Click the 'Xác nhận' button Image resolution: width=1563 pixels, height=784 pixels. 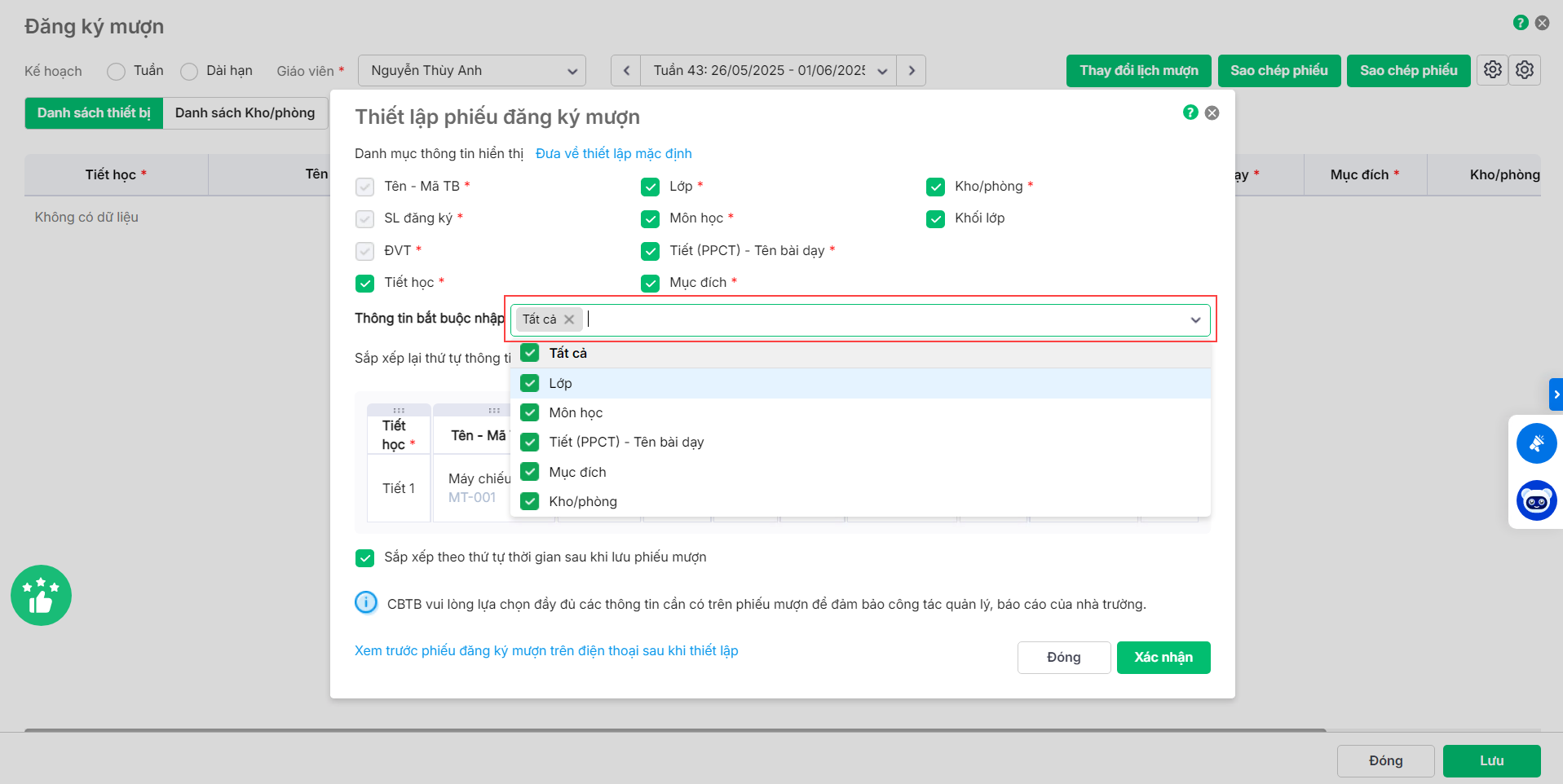point(1163,658)
